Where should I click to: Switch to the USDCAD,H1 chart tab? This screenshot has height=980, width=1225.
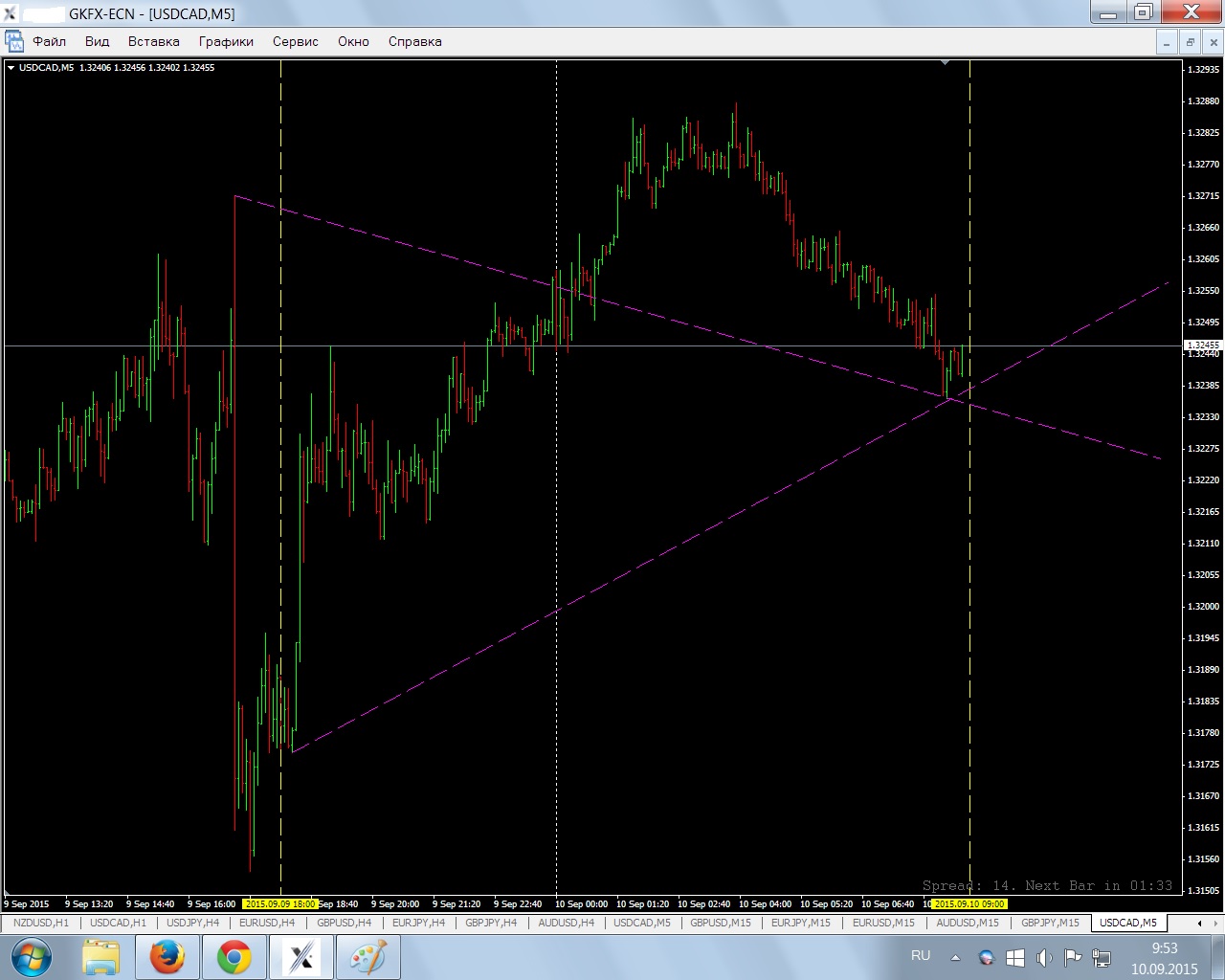pyautogui.click(x=118, y=923)
